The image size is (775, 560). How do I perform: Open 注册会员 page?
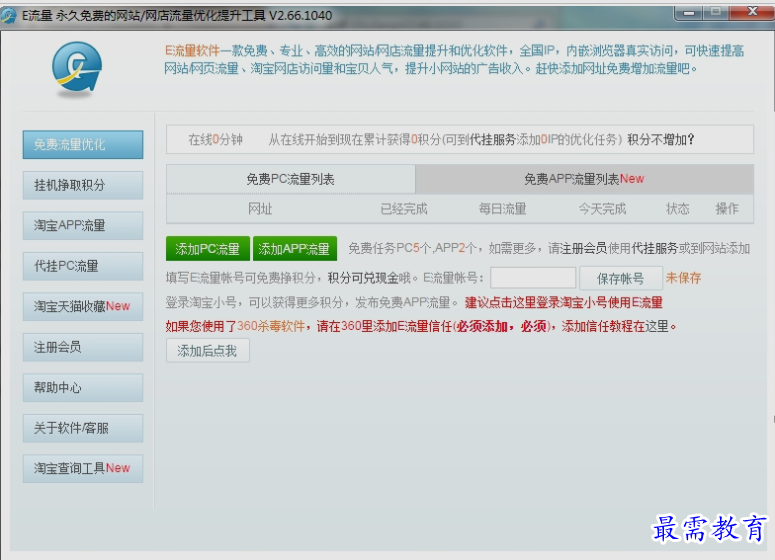pos(83,347)
